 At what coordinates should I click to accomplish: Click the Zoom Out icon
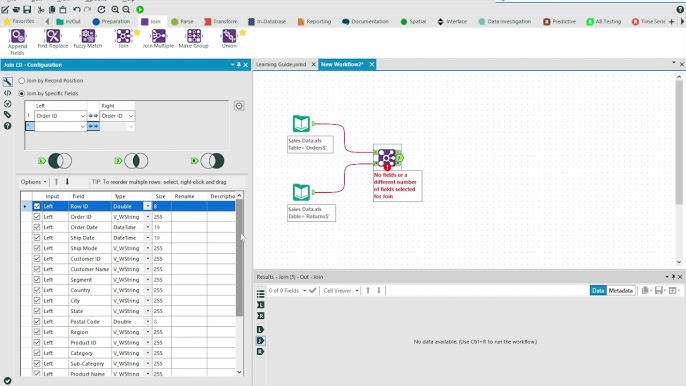pos(126,9)
